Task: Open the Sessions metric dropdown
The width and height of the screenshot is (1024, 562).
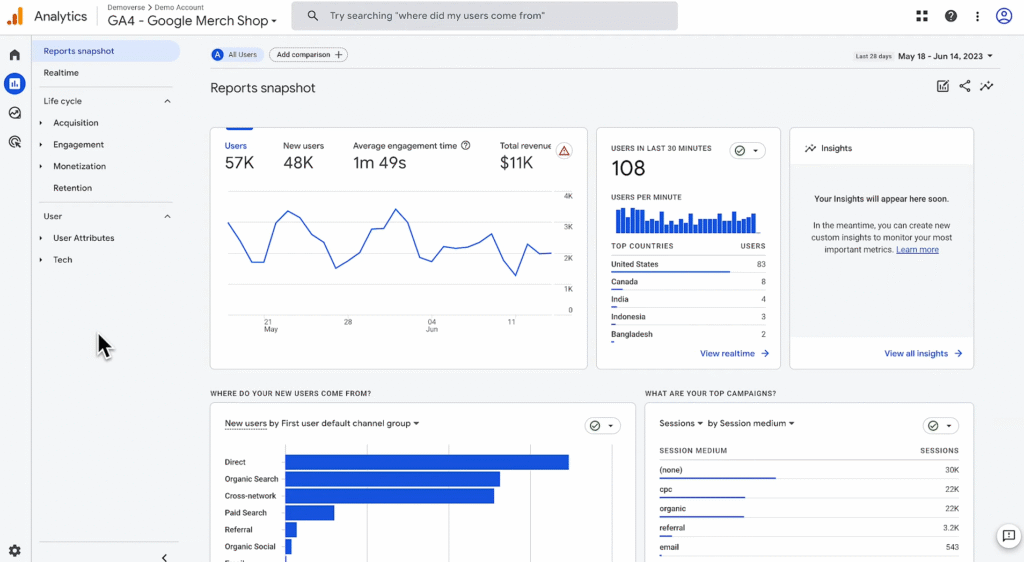Action: click(x=680, y=424)
